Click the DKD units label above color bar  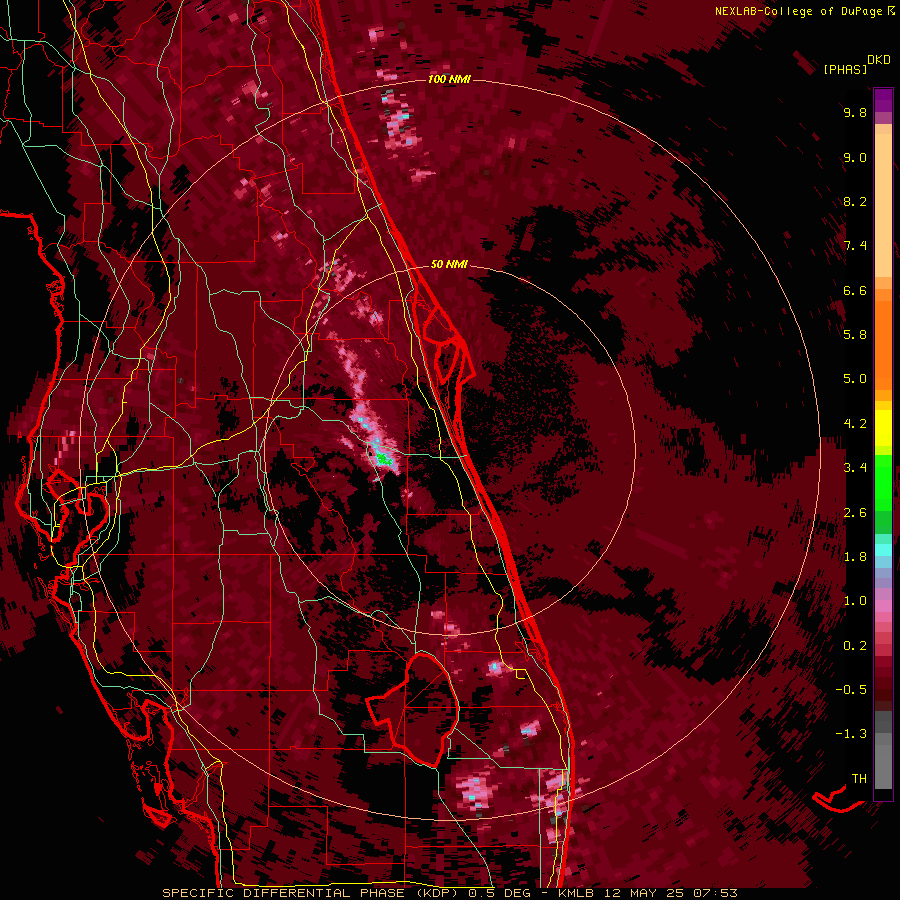(x=879, y=60)
